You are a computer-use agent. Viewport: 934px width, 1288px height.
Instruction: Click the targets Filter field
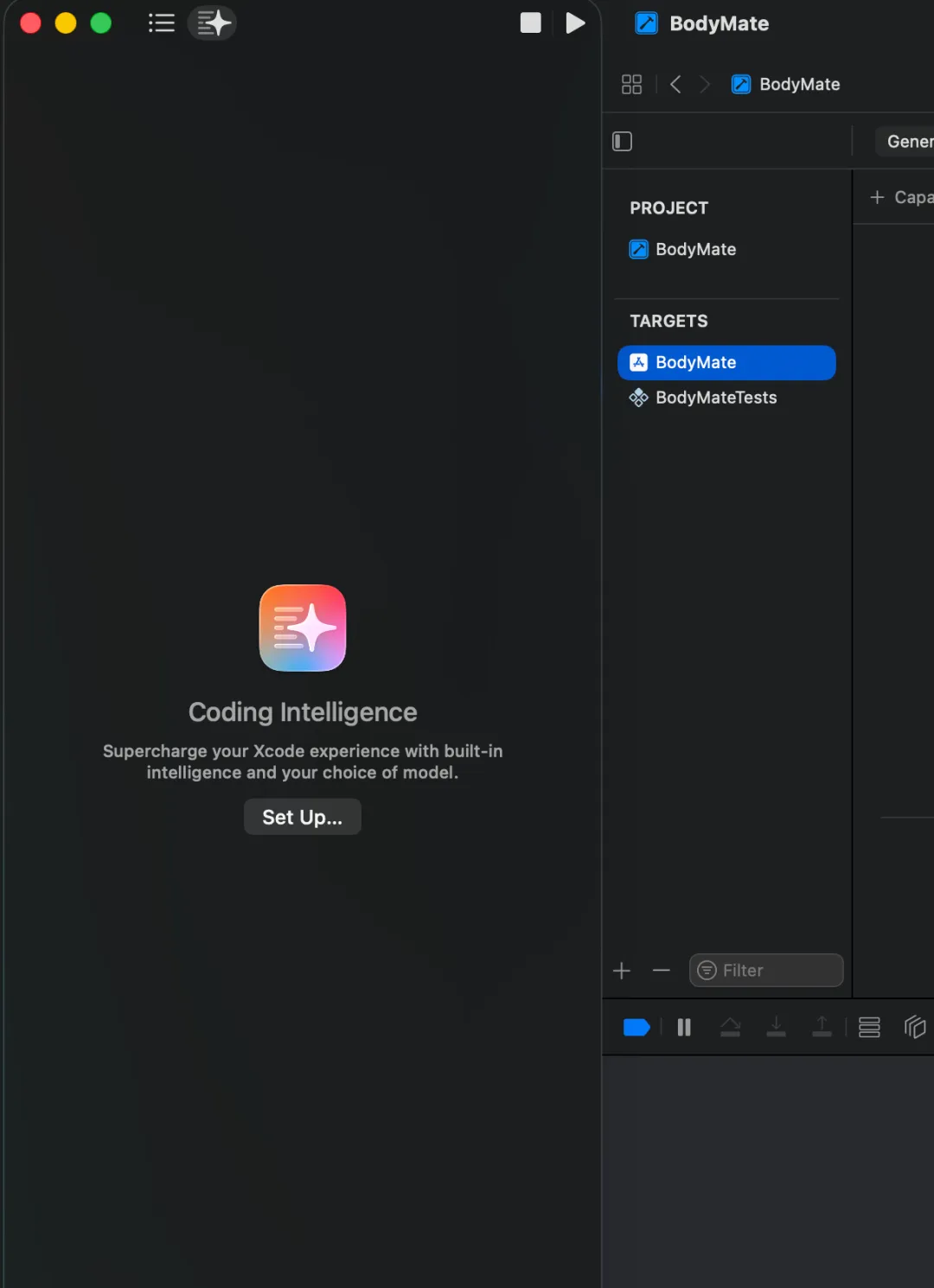[766, 970]
